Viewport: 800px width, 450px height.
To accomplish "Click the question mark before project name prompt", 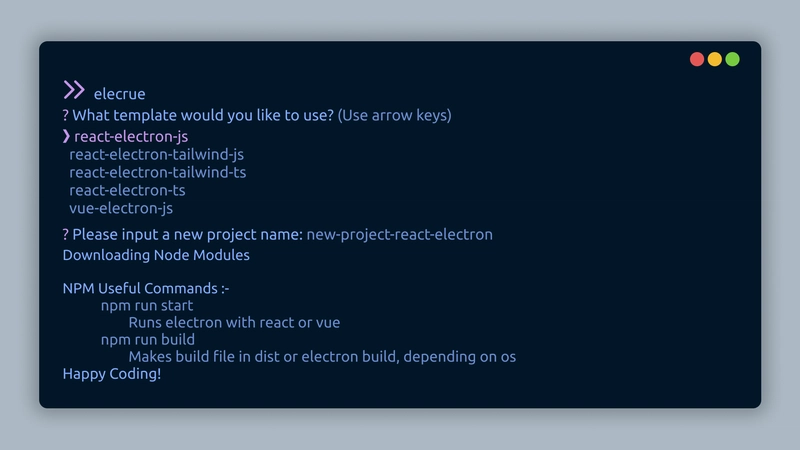I will click(x=65, y=235).
